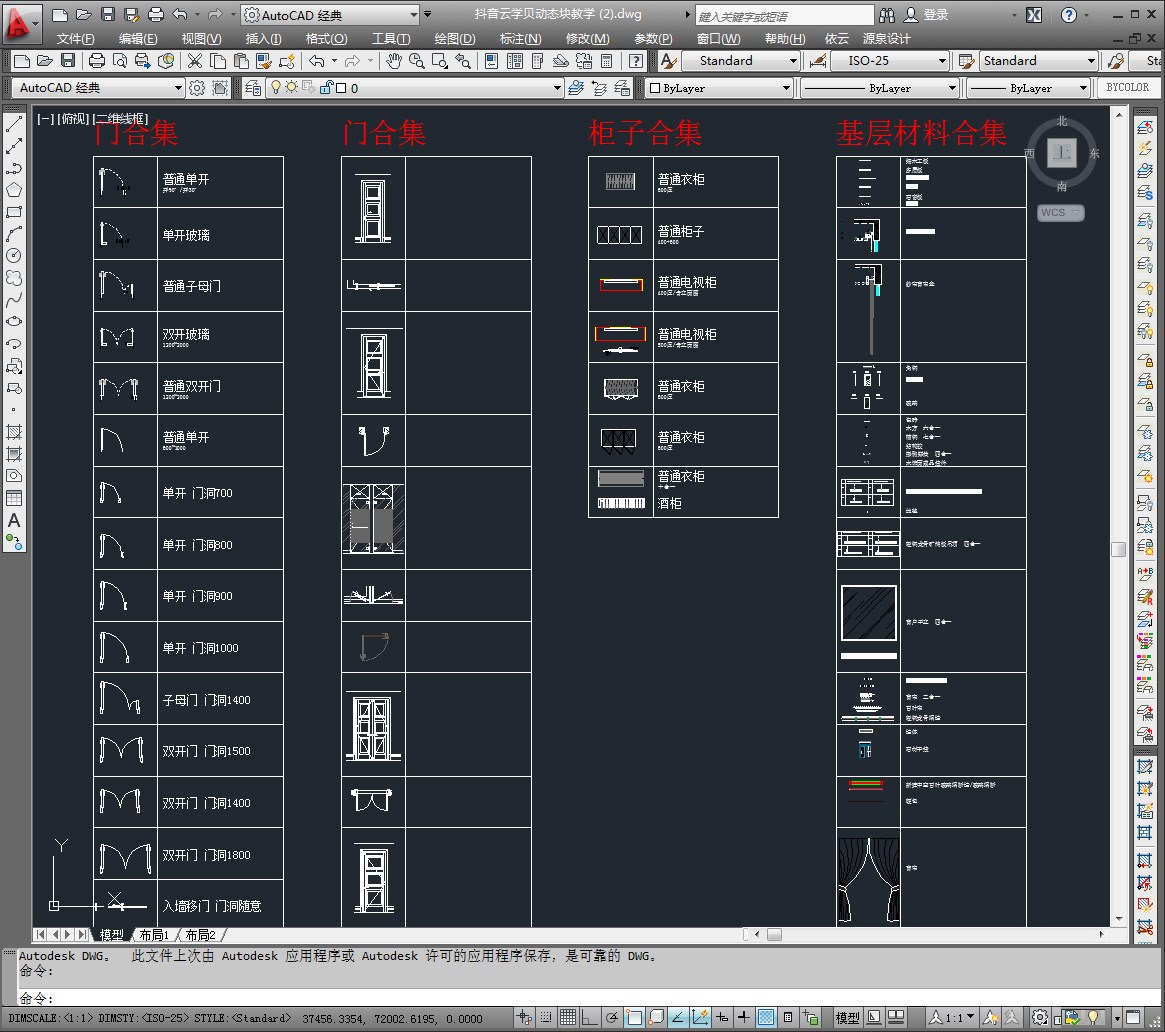1165x1032 pixels.
Task: Open the 绘图(D) menu
Action: click(x=454, y=39)
